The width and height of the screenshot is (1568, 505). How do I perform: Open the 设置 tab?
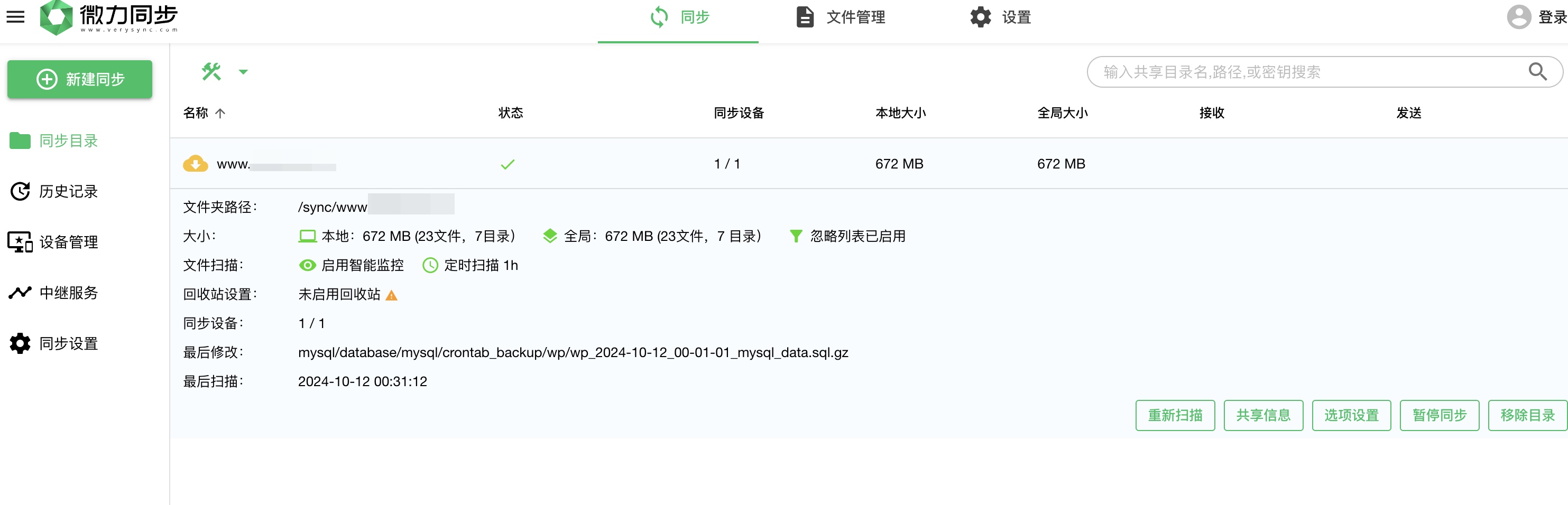tap(1001, 17)
